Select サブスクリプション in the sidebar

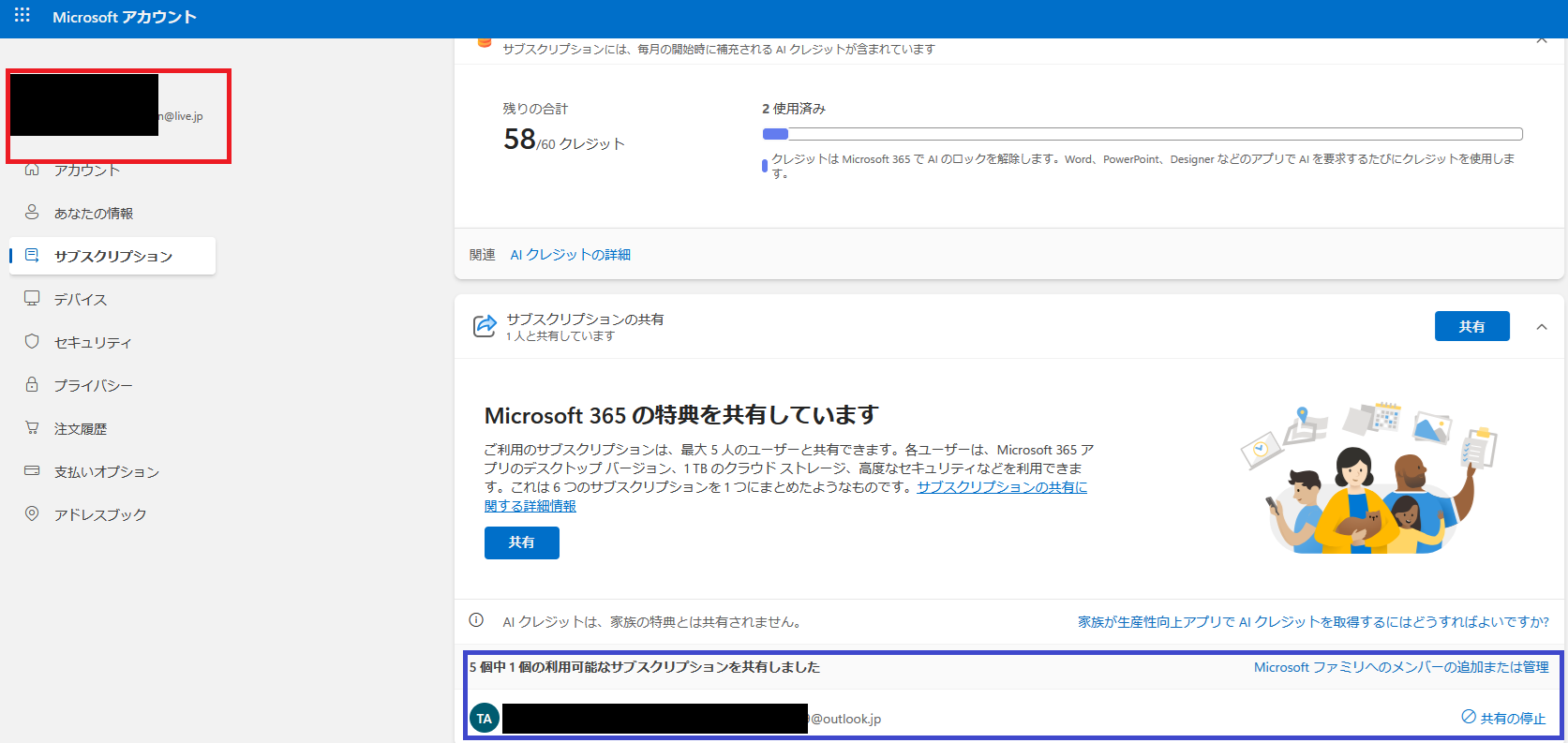click(x=112, y=256)
